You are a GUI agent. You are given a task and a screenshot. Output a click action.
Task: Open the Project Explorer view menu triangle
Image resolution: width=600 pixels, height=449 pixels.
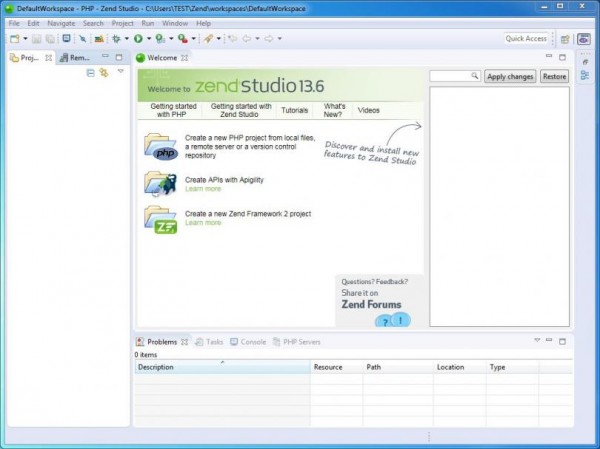pos(121,71)
